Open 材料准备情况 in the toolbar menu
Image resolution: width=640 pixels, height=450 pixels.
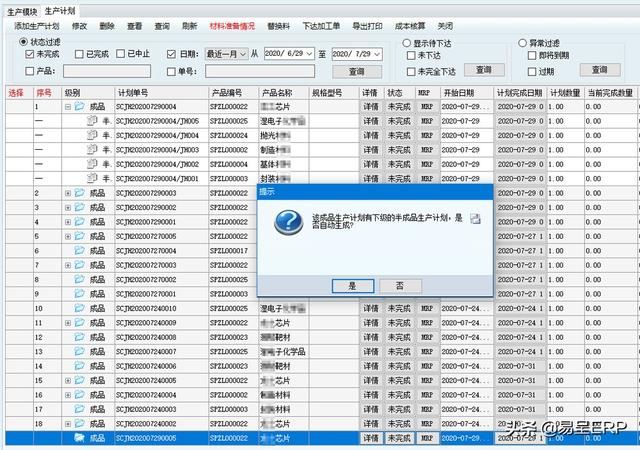tap(233, 25)
